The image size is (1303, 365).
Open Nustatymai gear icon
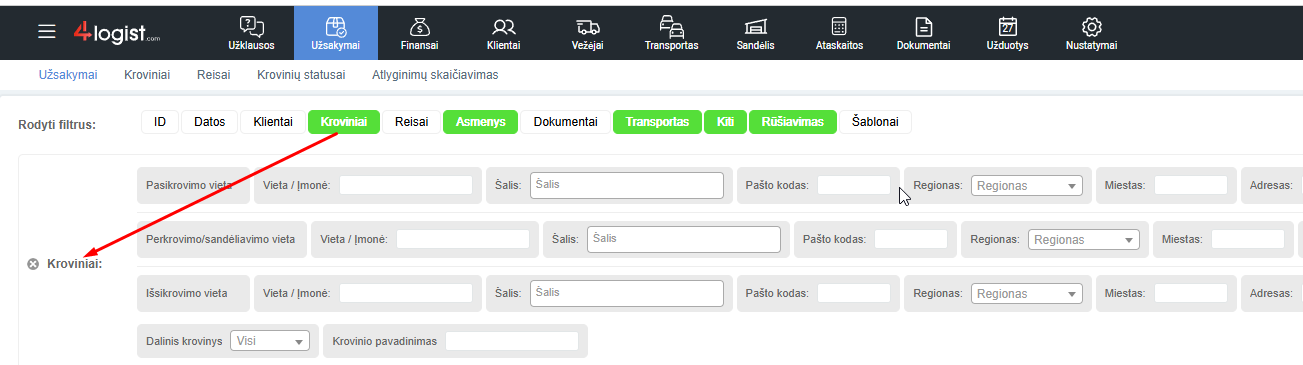(x=1092, y=27)
